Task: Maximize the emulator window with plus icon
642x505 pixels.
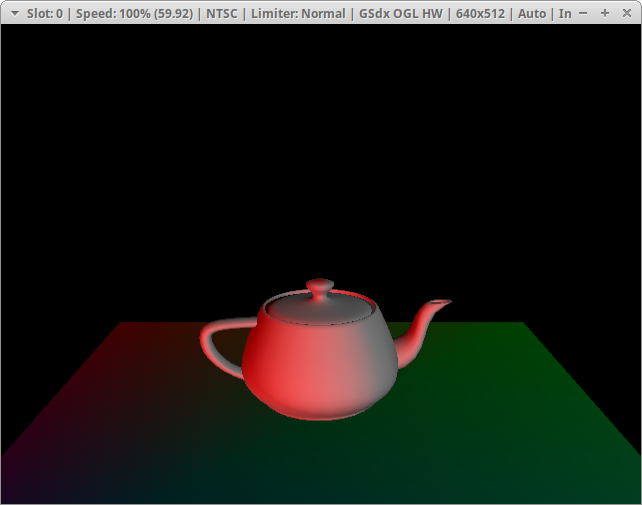Action: point(605,13)
